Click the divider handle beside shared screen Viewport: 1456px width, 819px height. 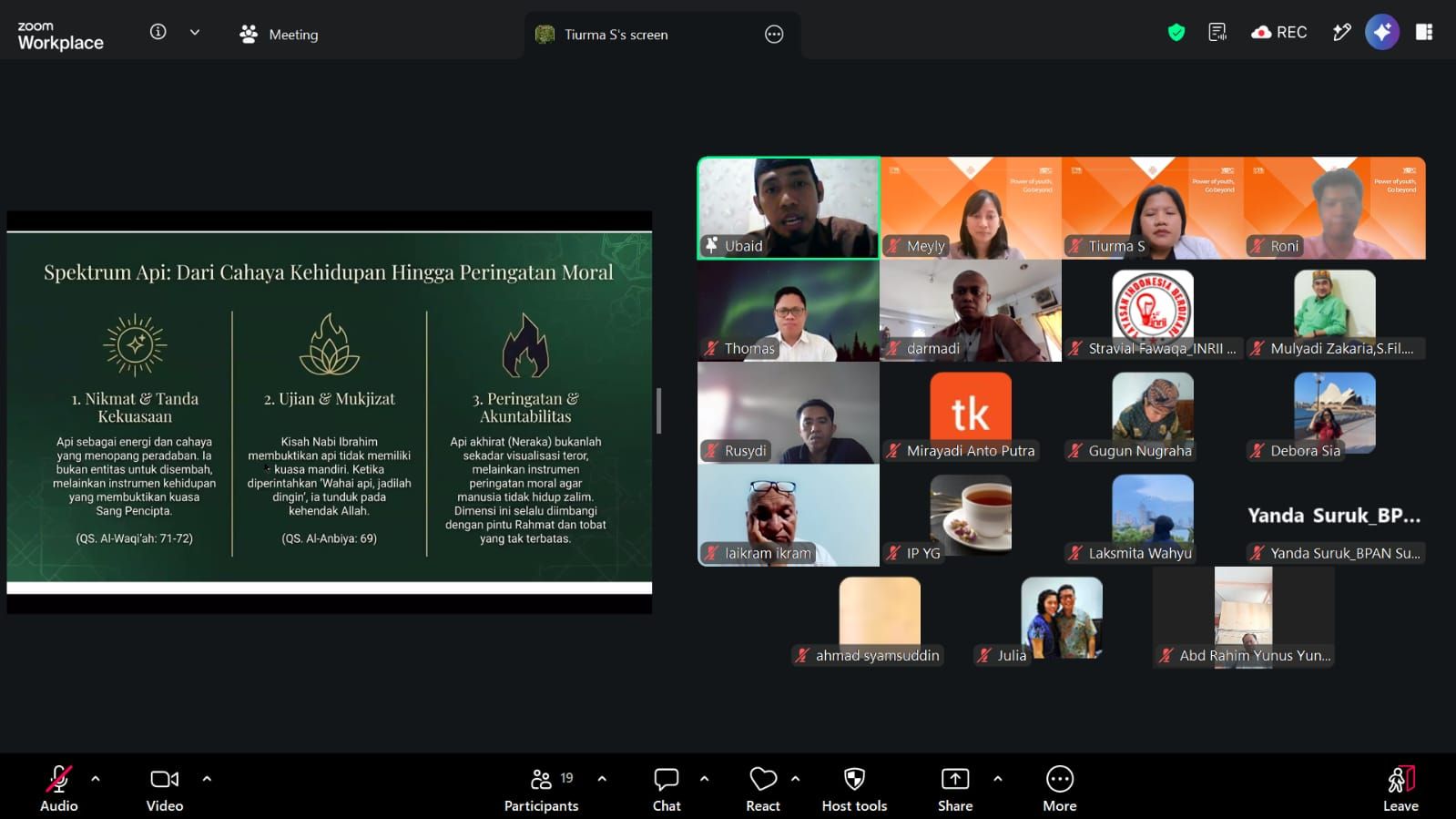[x=658, y=411]
